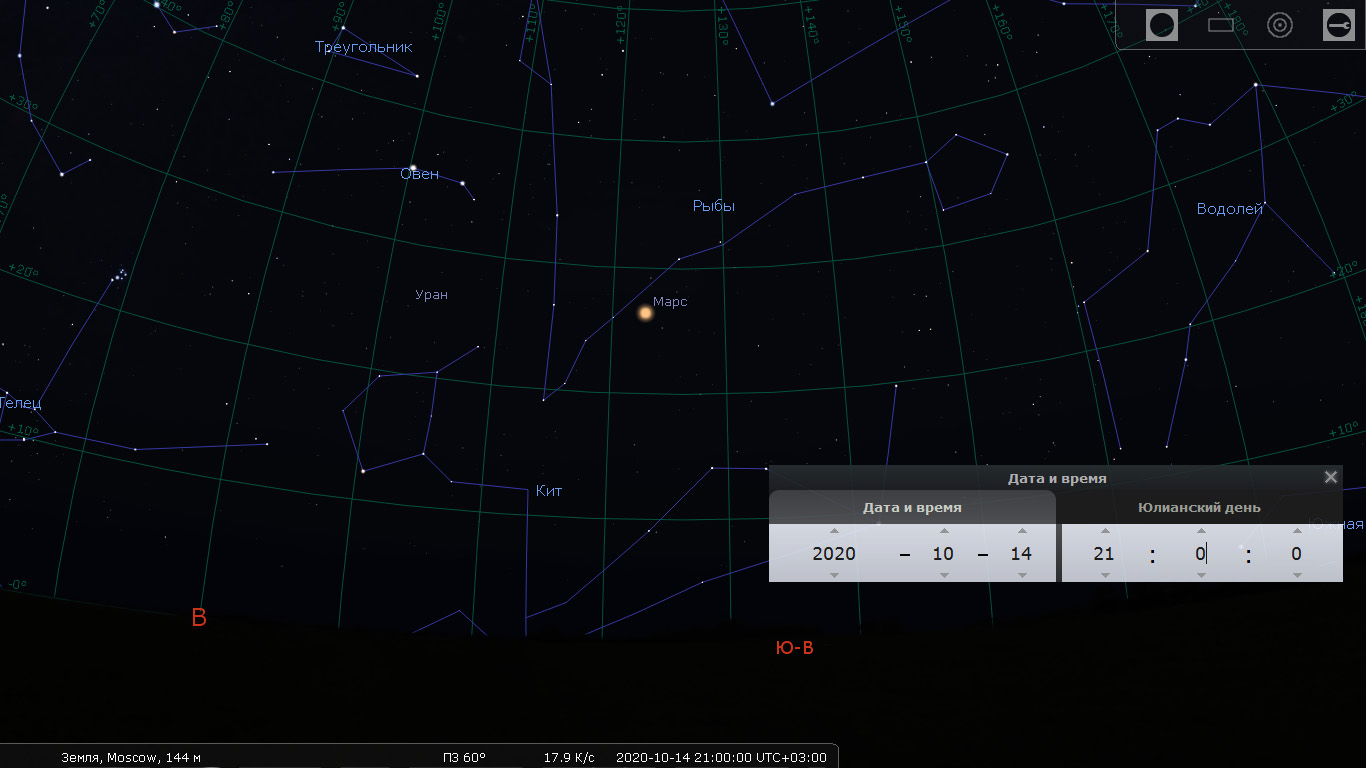Image resolution: width=1366 pixels, height=768 pixels.
Task: Click the Телец constellation label
Action: (20, 403)
